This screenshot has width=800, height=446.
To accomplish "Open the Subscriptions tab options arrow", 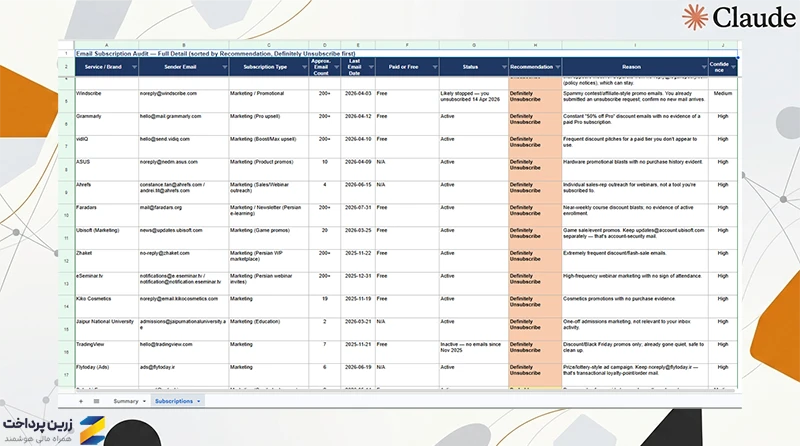I will pyautogui.click(x=198, y=401).
